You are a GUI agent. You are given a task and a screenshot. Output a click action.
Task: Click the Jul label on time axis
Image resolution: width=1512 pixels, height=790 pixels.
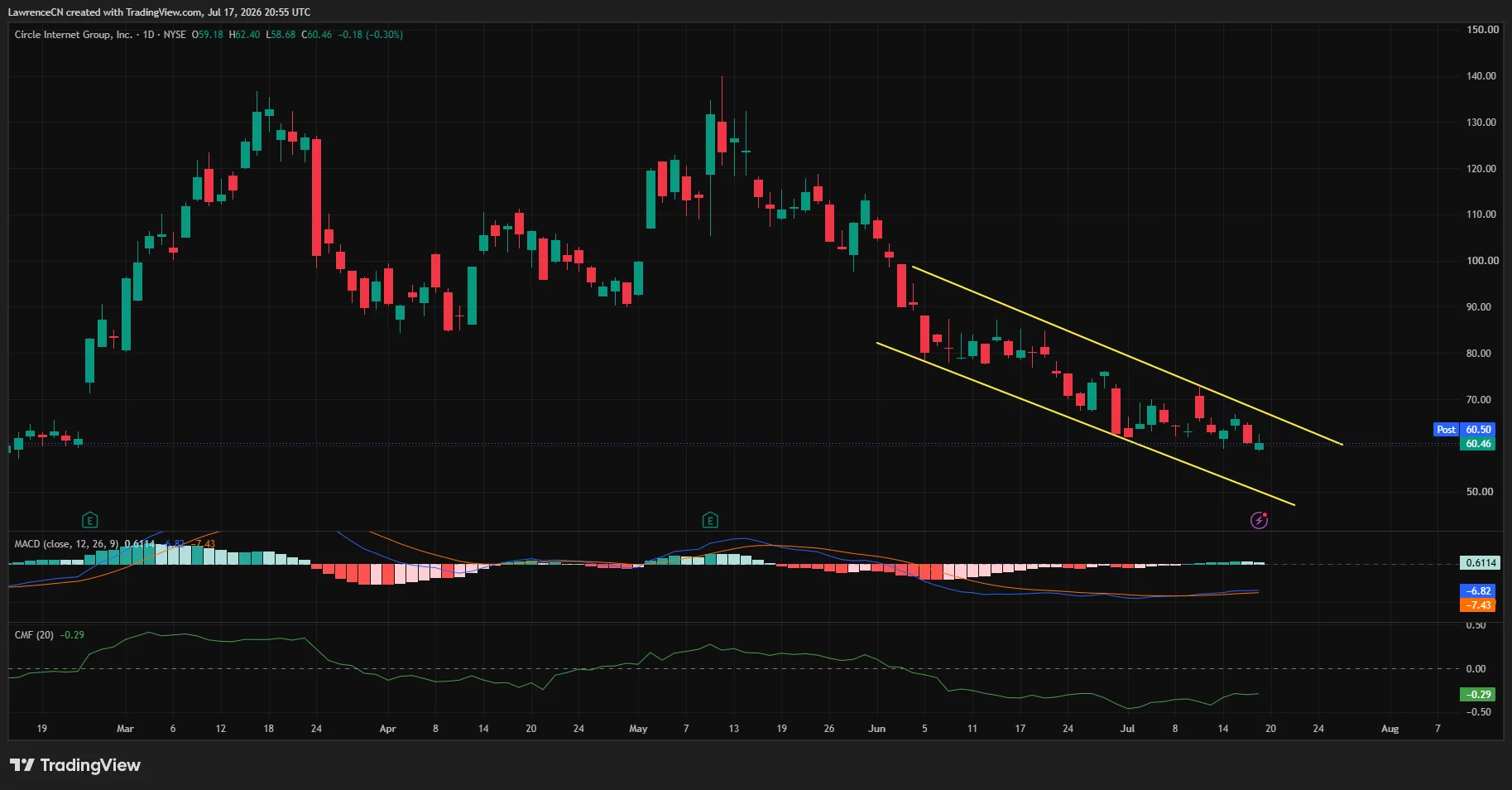point(1127,729)
